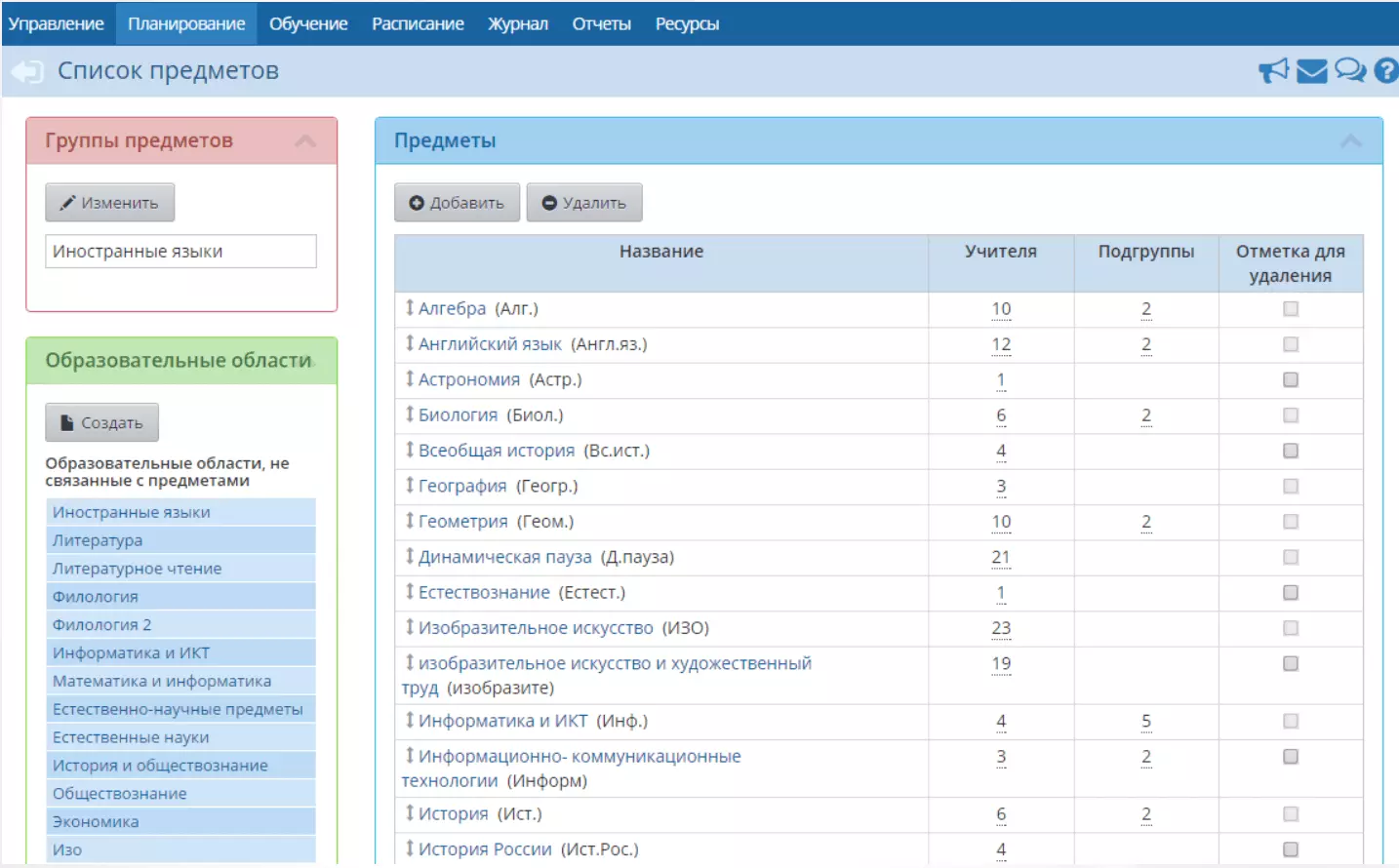Click subgroup count 5 for Информатика и ИКТ

click(1146, 721)
